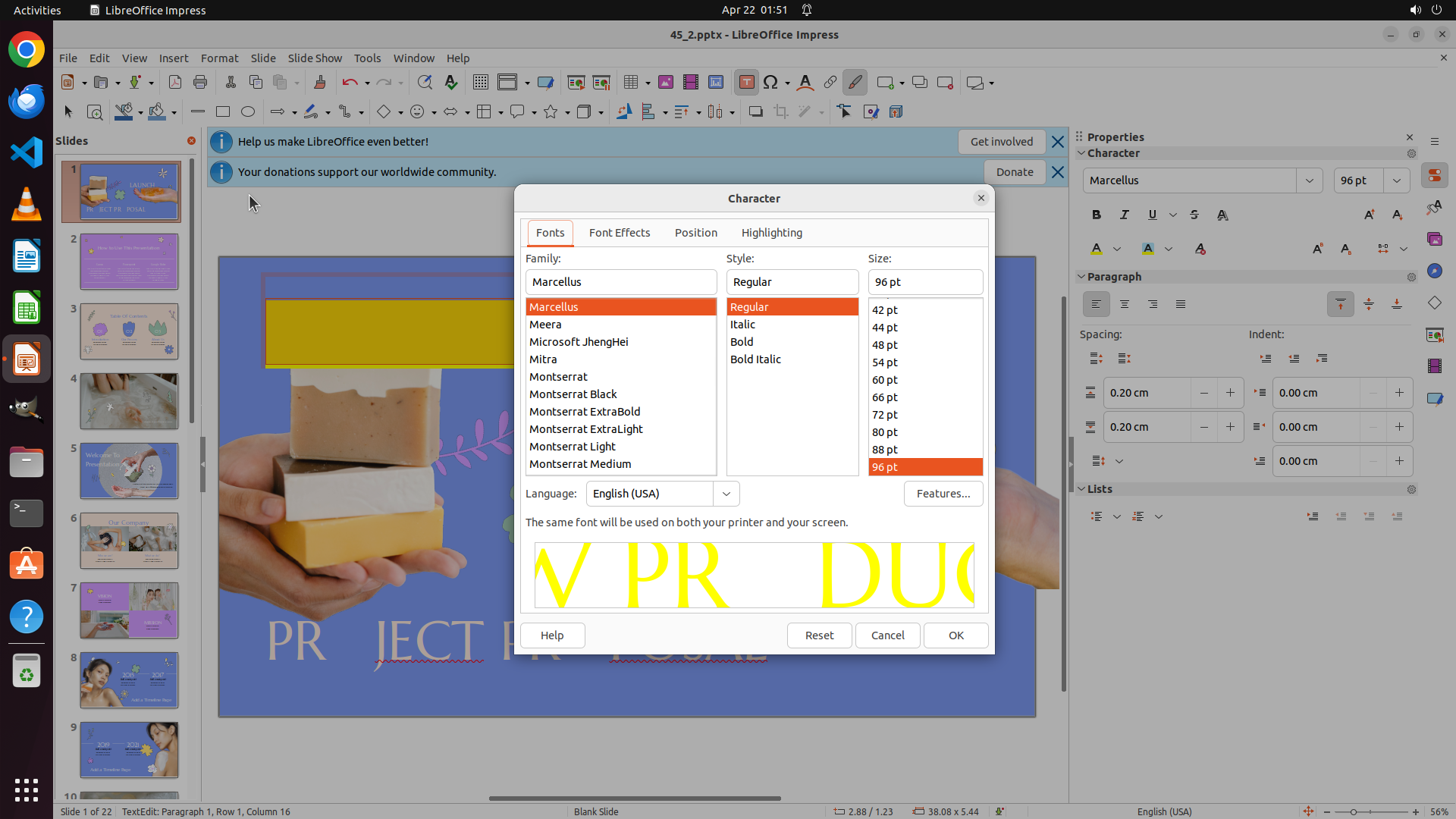Click the Display Grid toolbar icon
This screenshot has width=1456, height=819.
tap(480, 83)
